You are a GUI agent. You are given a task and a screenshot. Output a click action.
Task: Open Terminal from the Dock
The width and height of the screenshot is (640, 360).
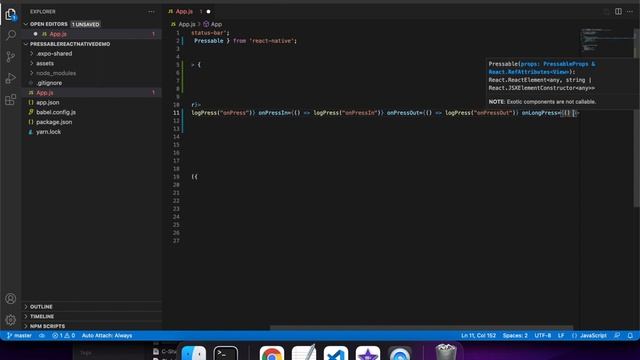(x=226, y=353)
